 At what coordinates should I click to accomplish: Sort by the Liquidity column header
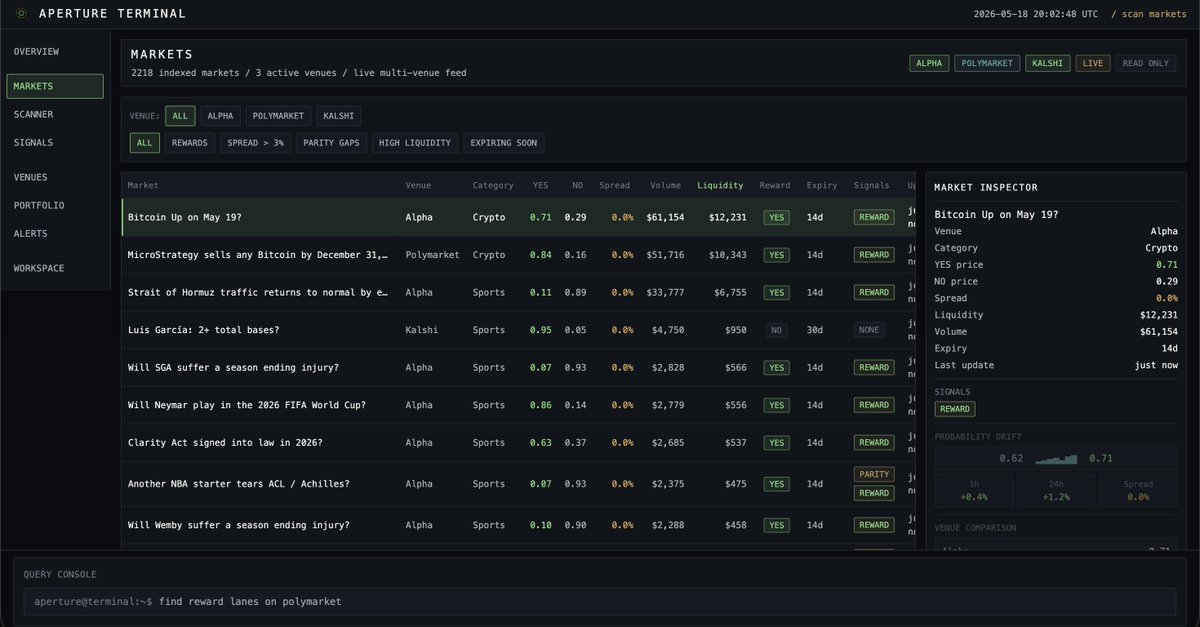pos(720,185)
